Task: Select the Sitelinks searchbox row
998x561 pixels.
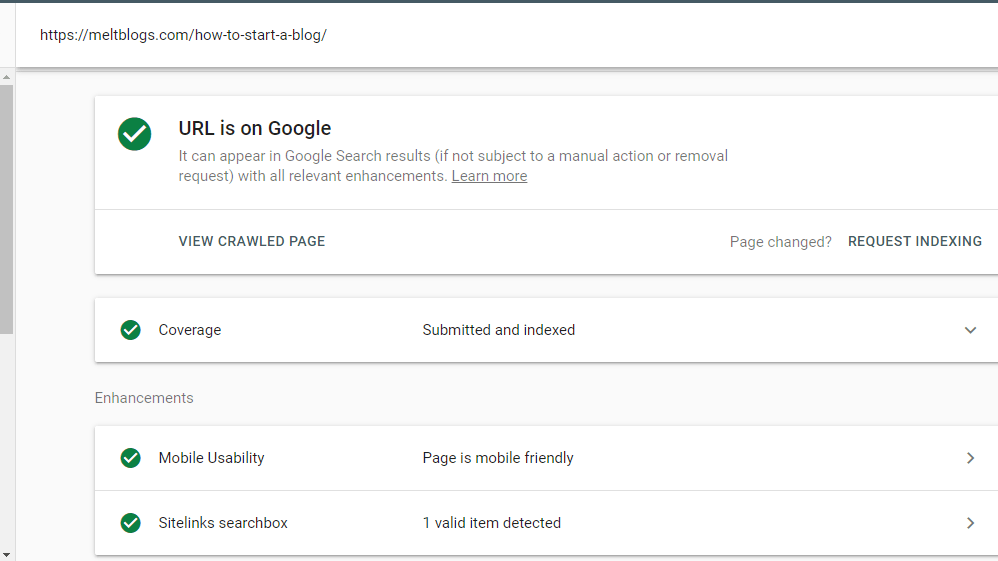Action: 546,523
